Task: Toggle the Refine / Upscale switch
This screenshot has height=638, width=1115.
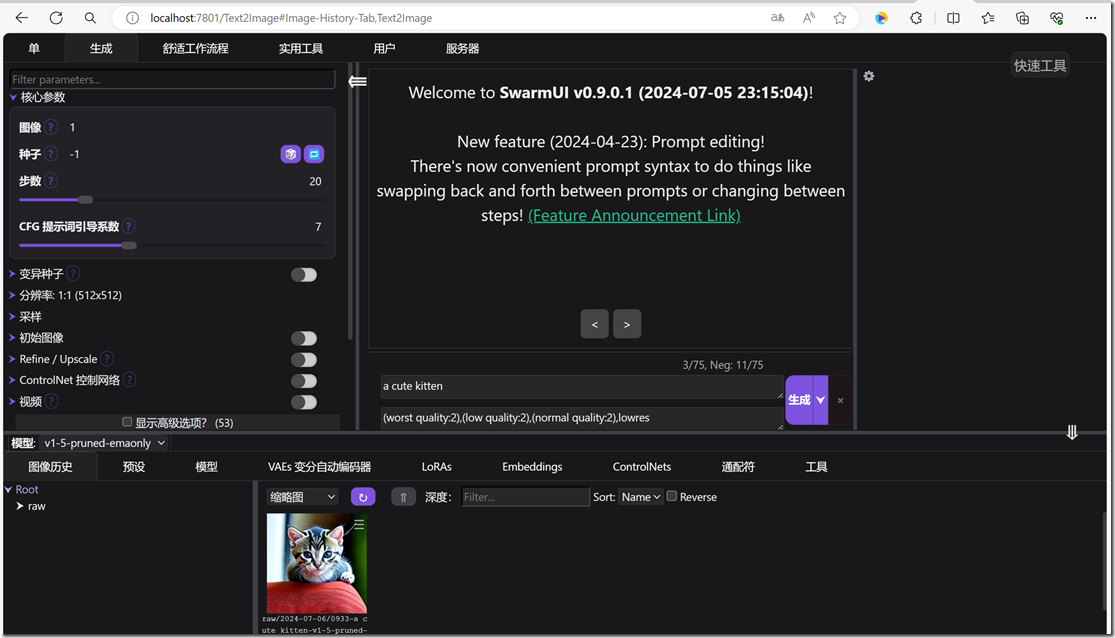Action: tap(304, 360)
